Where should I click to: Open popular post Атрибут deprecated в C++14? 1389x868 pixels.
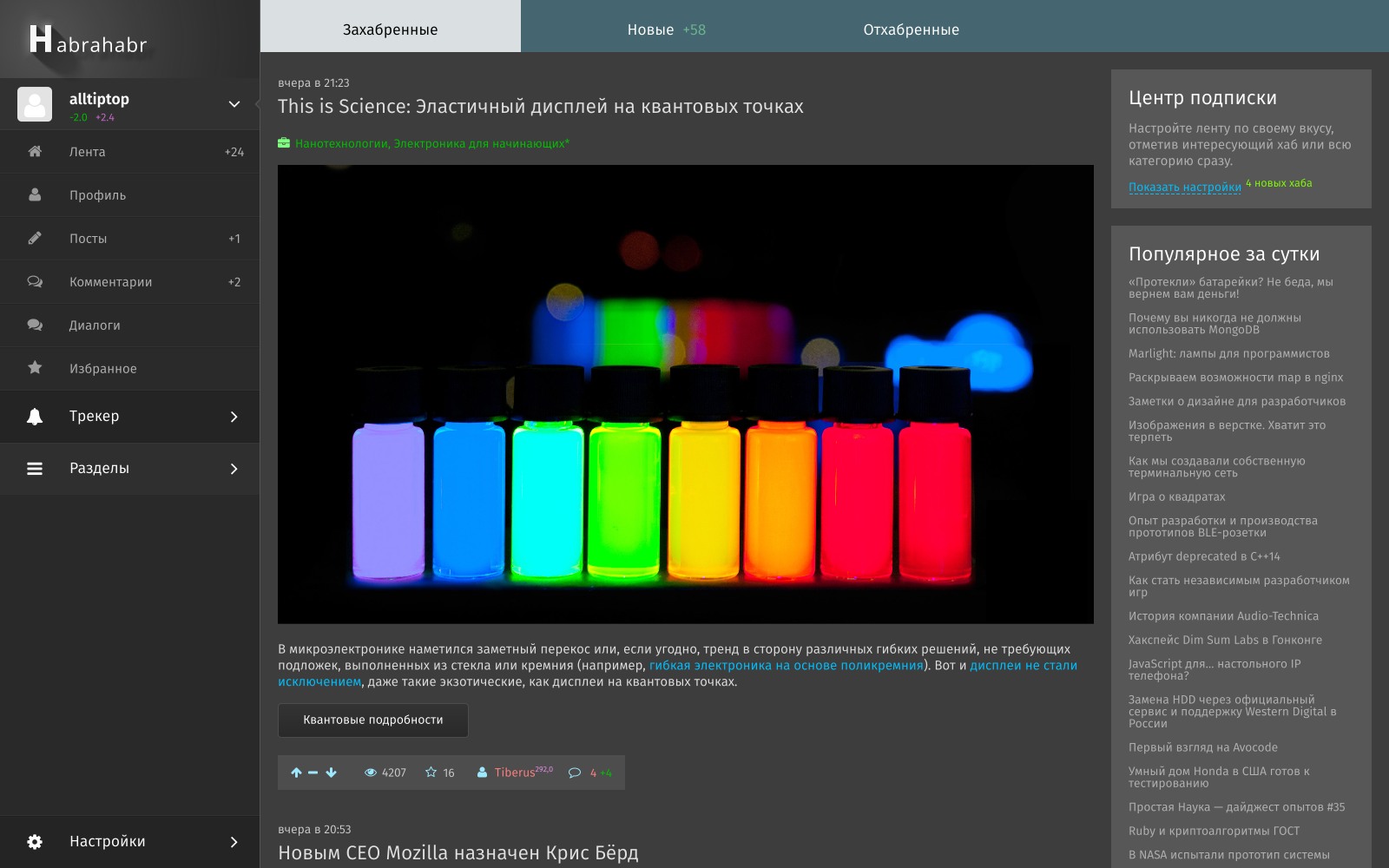pos(1204,556)
